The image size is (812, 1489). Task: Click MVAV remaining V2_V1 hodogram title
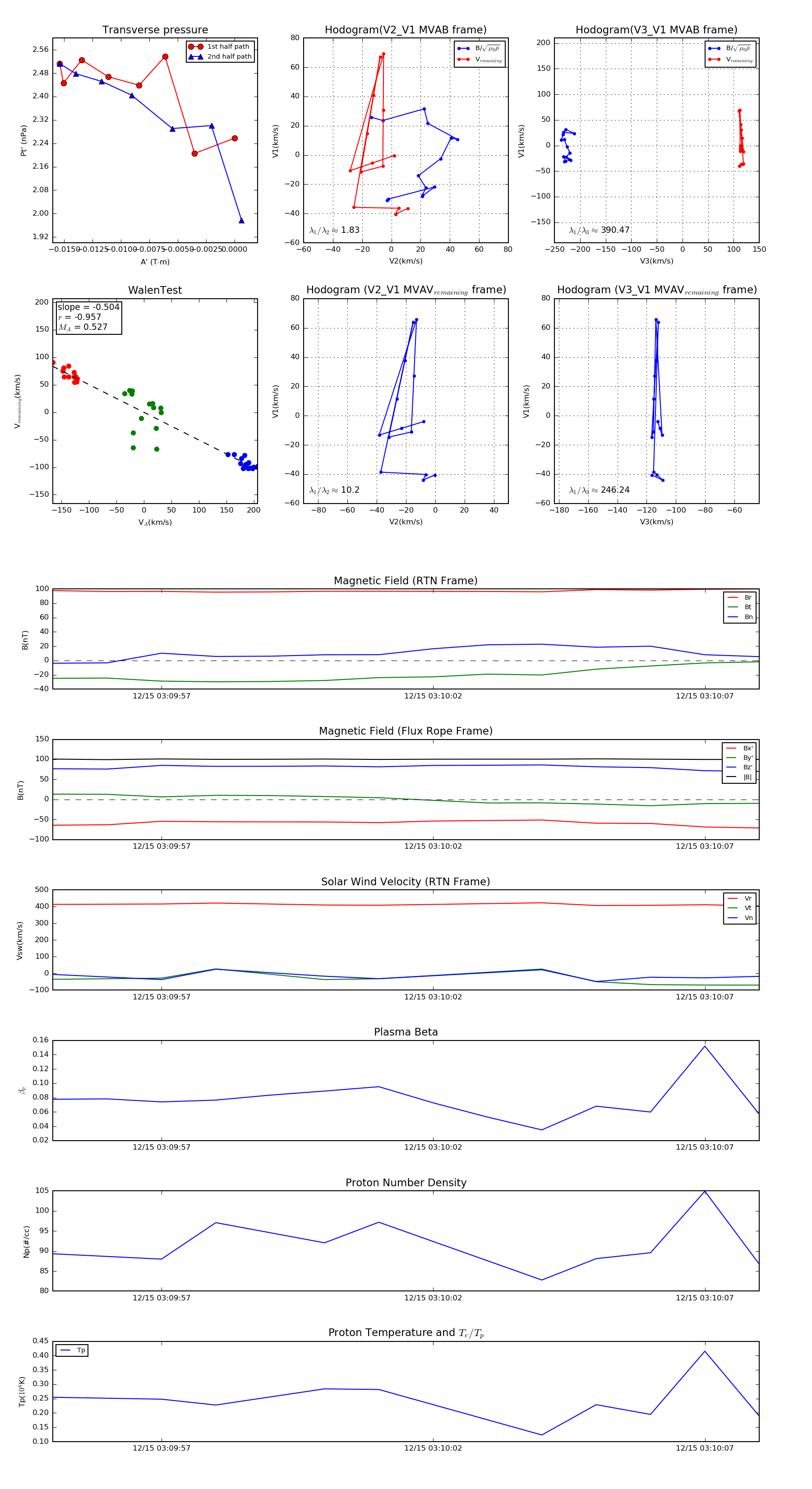coord(406,290)
